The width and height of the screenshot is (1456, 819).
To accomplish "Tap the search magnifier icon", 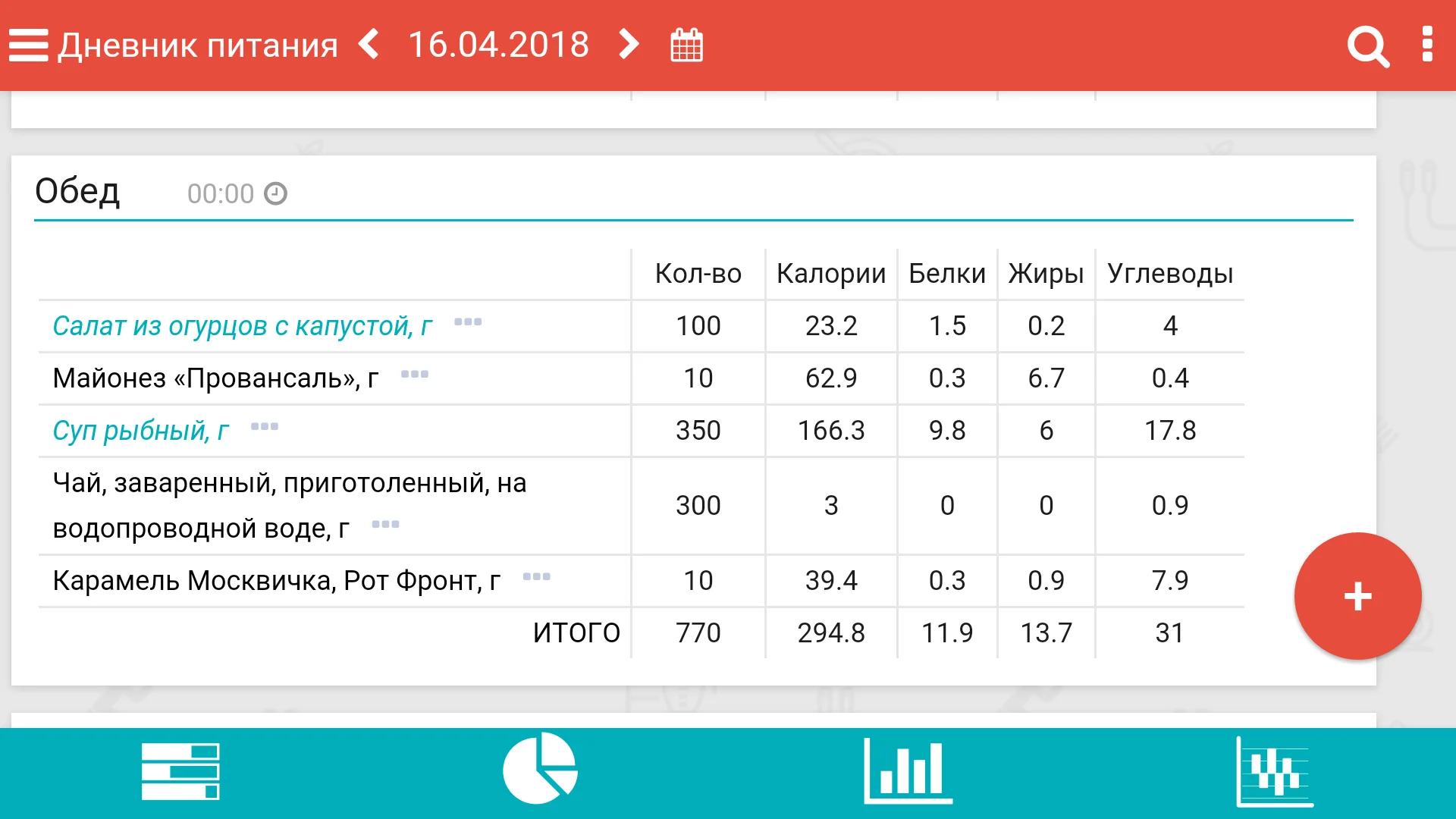I will [1367, 47].
